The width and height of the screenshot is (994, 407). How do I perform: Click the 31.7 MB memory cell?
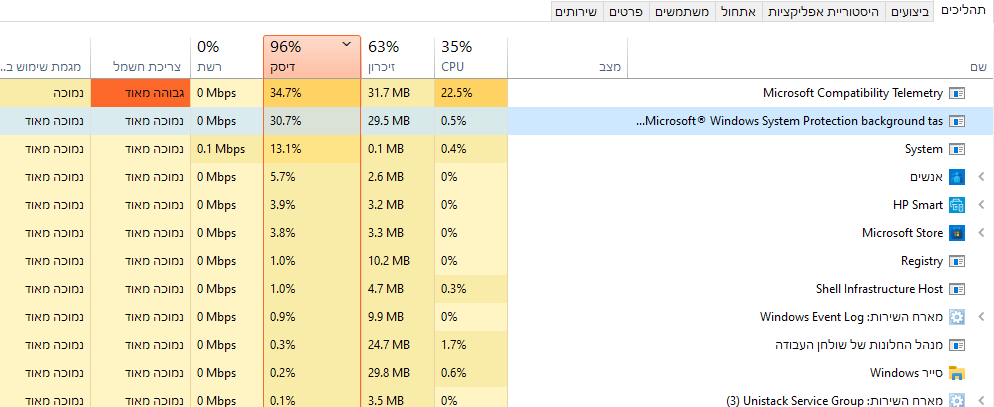point(398,93)
